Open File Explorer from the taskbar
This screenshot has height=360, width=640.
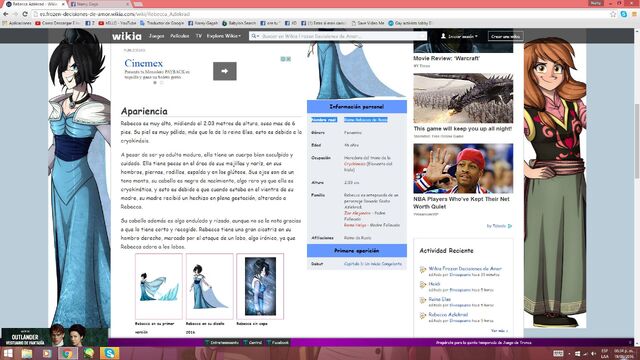pos(27,353)
